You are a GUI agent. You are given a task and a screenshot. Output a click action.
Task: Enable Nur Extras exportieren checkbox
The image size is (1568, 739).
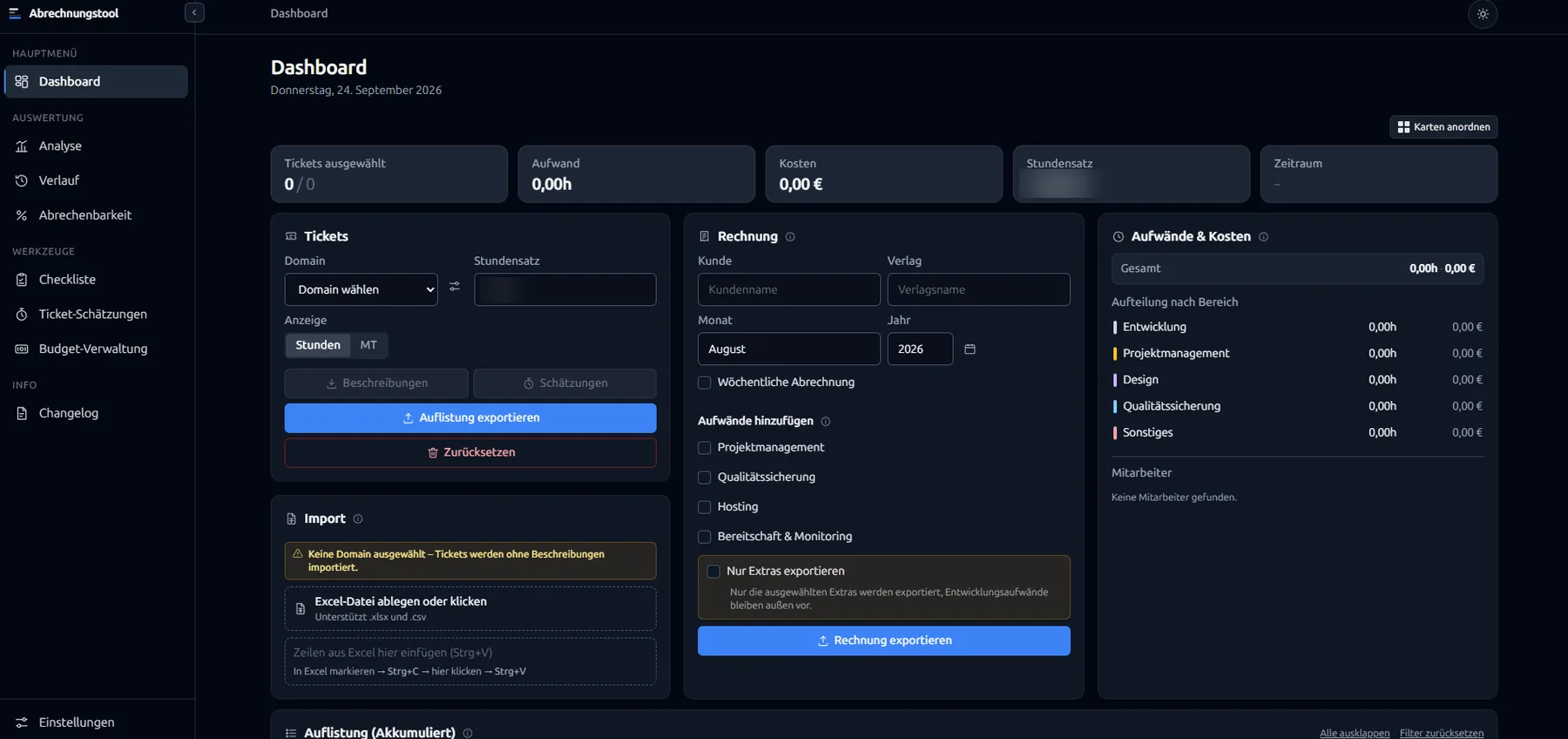point(713,572)
